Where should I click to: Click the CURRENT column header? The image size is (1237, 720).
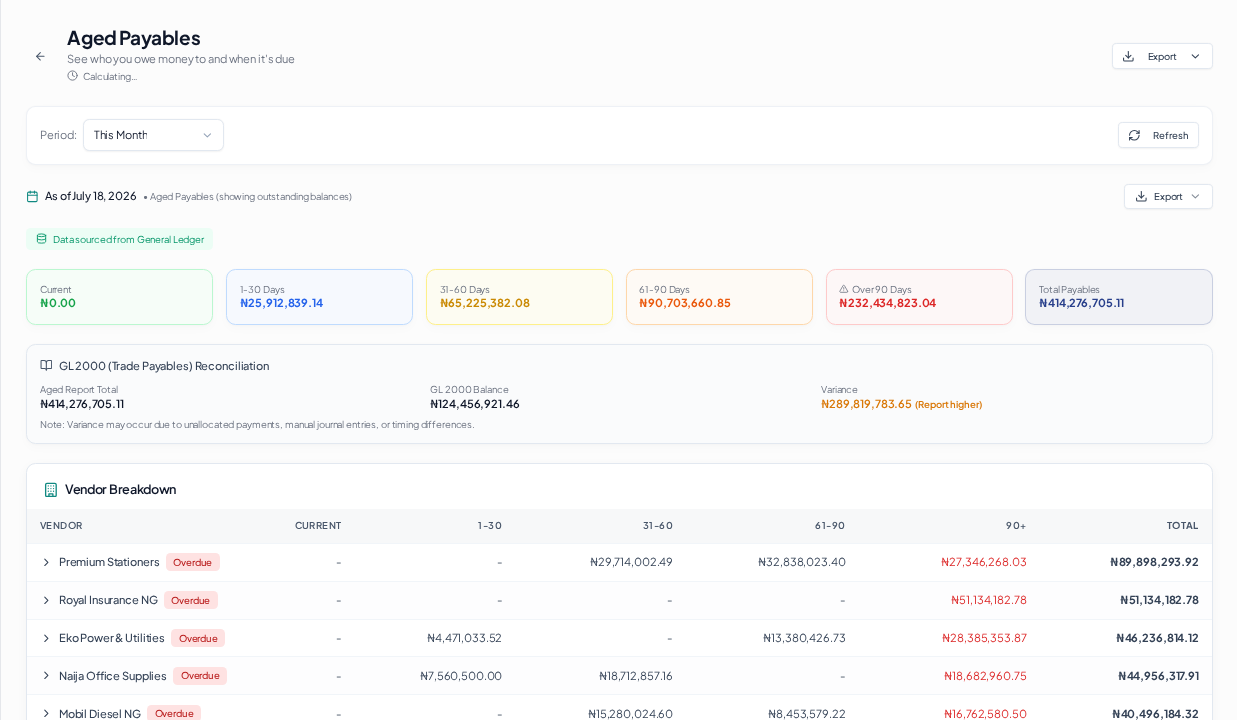click(318, 526)
